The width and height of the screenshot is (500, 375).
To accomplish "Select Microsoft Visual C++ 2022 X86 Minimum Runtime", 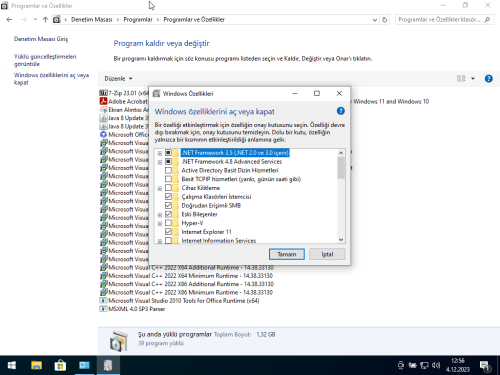I will (x=187, y=292).
